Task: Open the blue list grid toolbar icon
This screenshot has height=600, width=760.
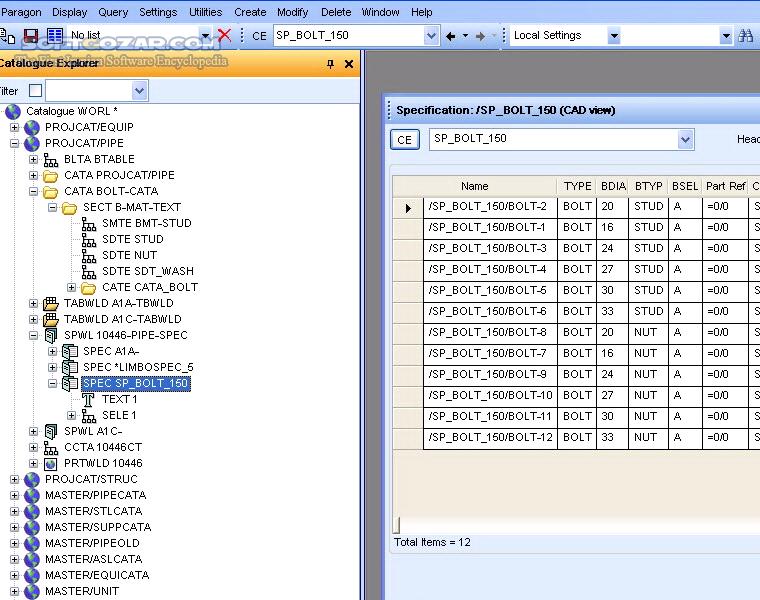Action: click(55, 35)
